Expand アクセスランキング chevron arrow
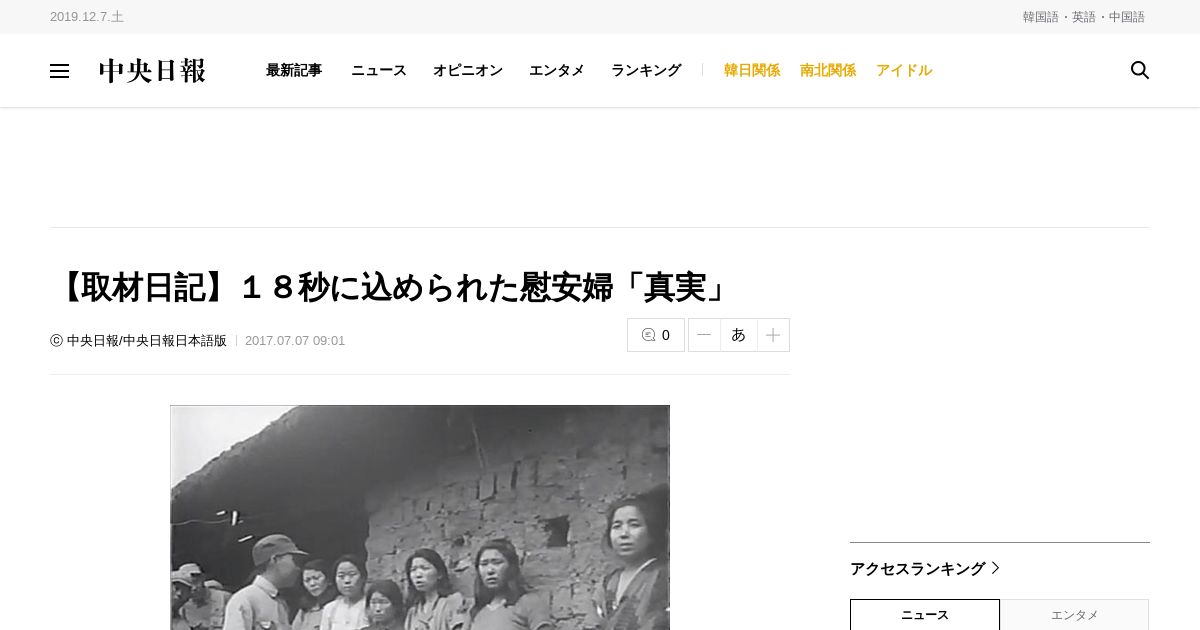The height and width of the screenshot is (630, 1200). click(995, 568)
